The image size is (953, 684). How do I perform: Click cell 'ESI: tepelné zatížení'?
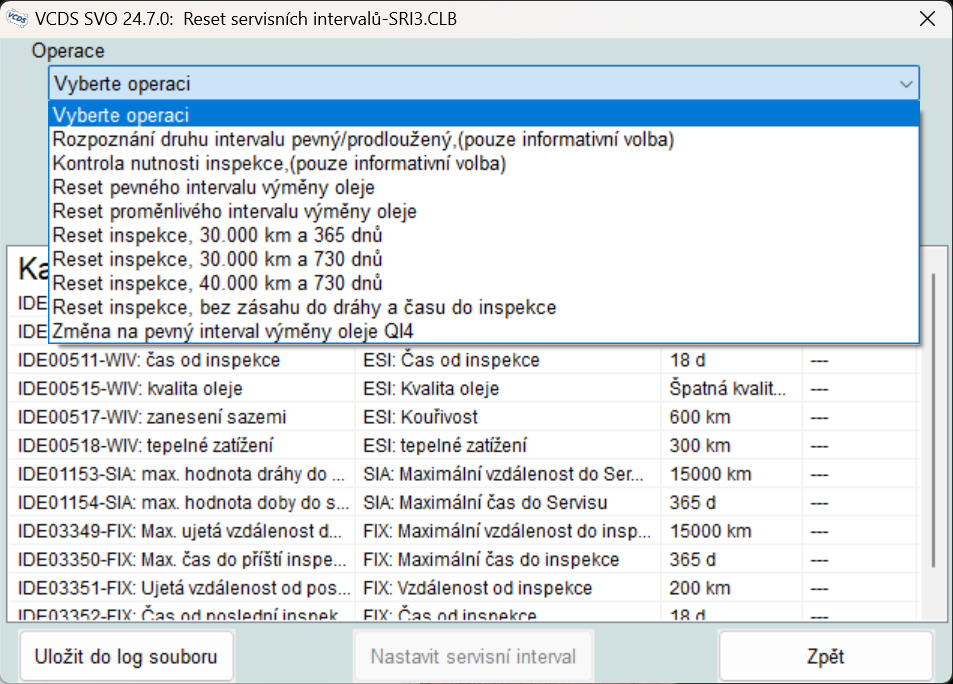click(x=508, y=446)
